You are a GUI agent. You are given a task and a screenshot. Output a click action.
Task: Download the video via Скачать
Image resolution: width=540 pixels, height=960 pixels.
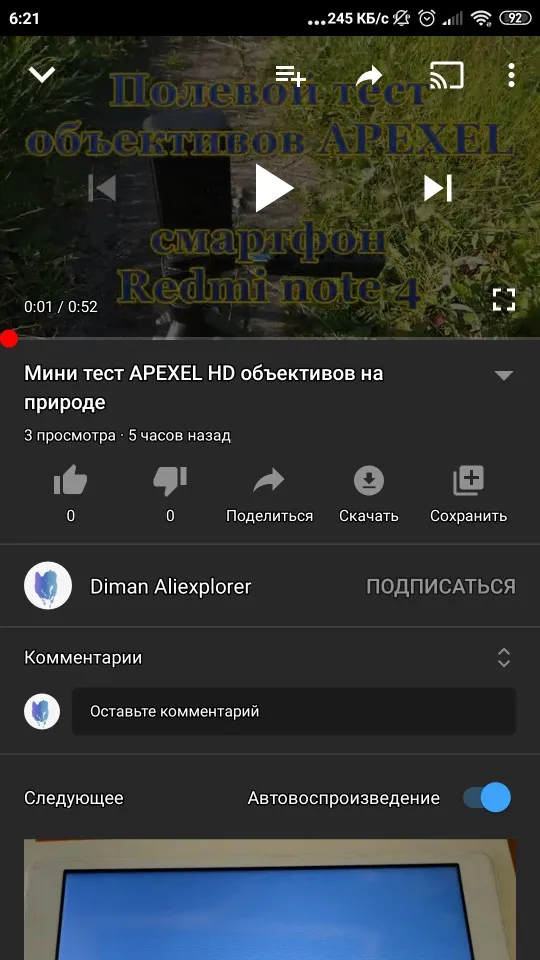(369, 495)
